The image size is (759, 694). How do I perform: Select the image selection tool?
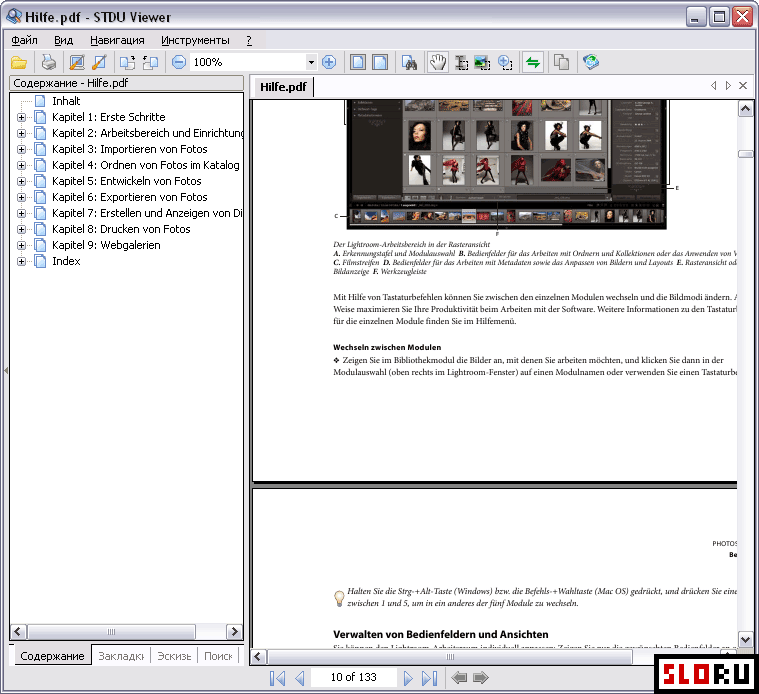pyautogui.click(x=482, y=62)
